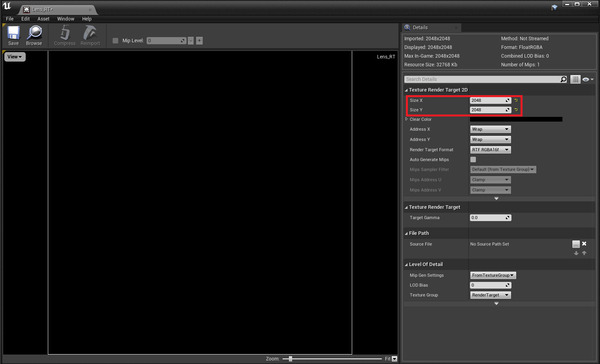
Task: Toggle the Mip Level checkbox
Action: (115, 41)
